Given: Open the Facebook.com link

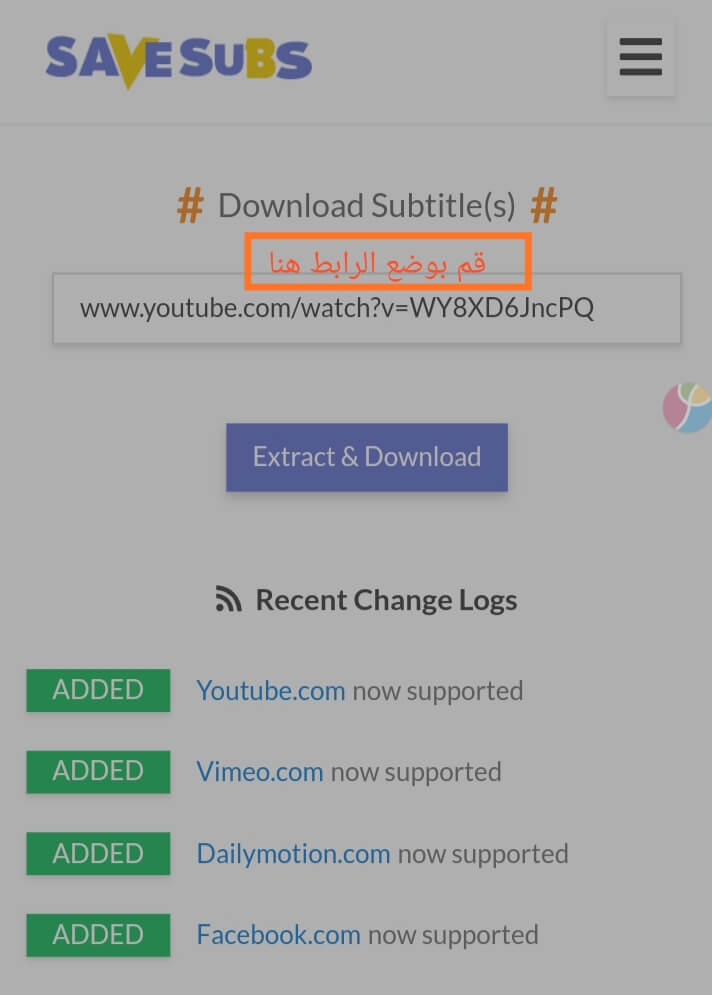Looking at the screenshot, I should point(279,935).
